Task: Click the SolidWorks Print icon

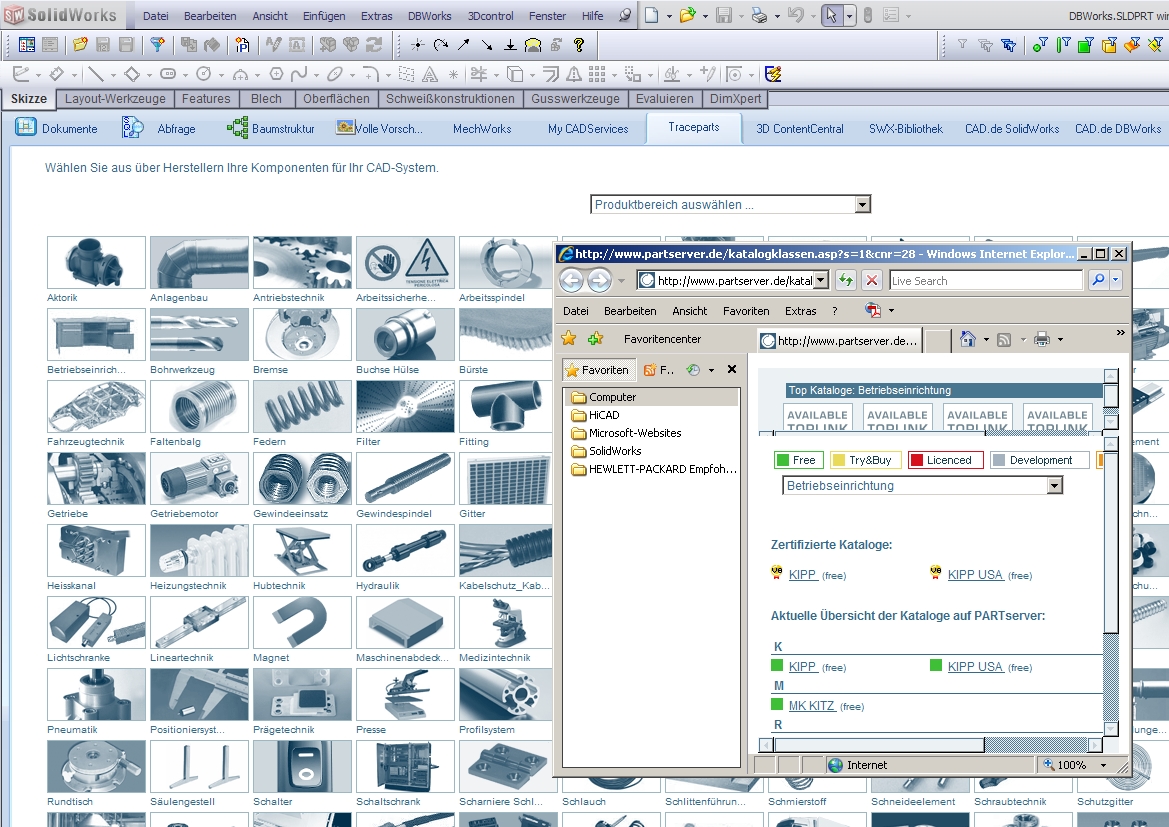Action: tap(759, 15)
